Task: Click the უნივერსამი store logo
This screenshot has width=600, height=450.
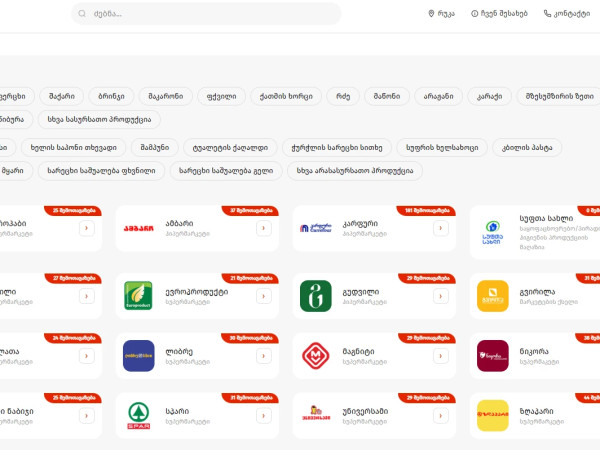Action: pos(316,413)
